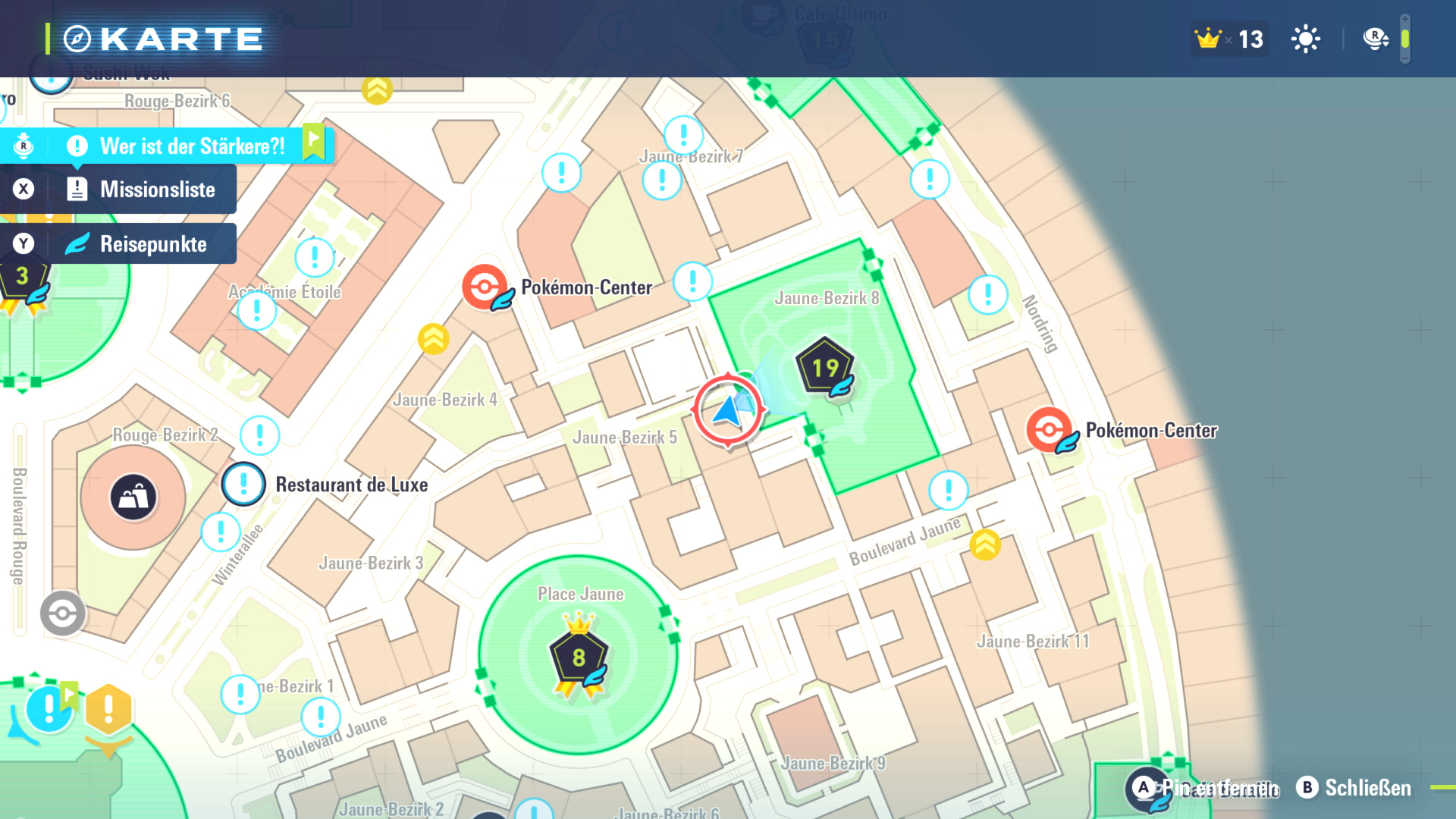Select the shopping bag shop icon
Image resolution: width=1456 pixels, height=819 pixels.
pos(133,497)
